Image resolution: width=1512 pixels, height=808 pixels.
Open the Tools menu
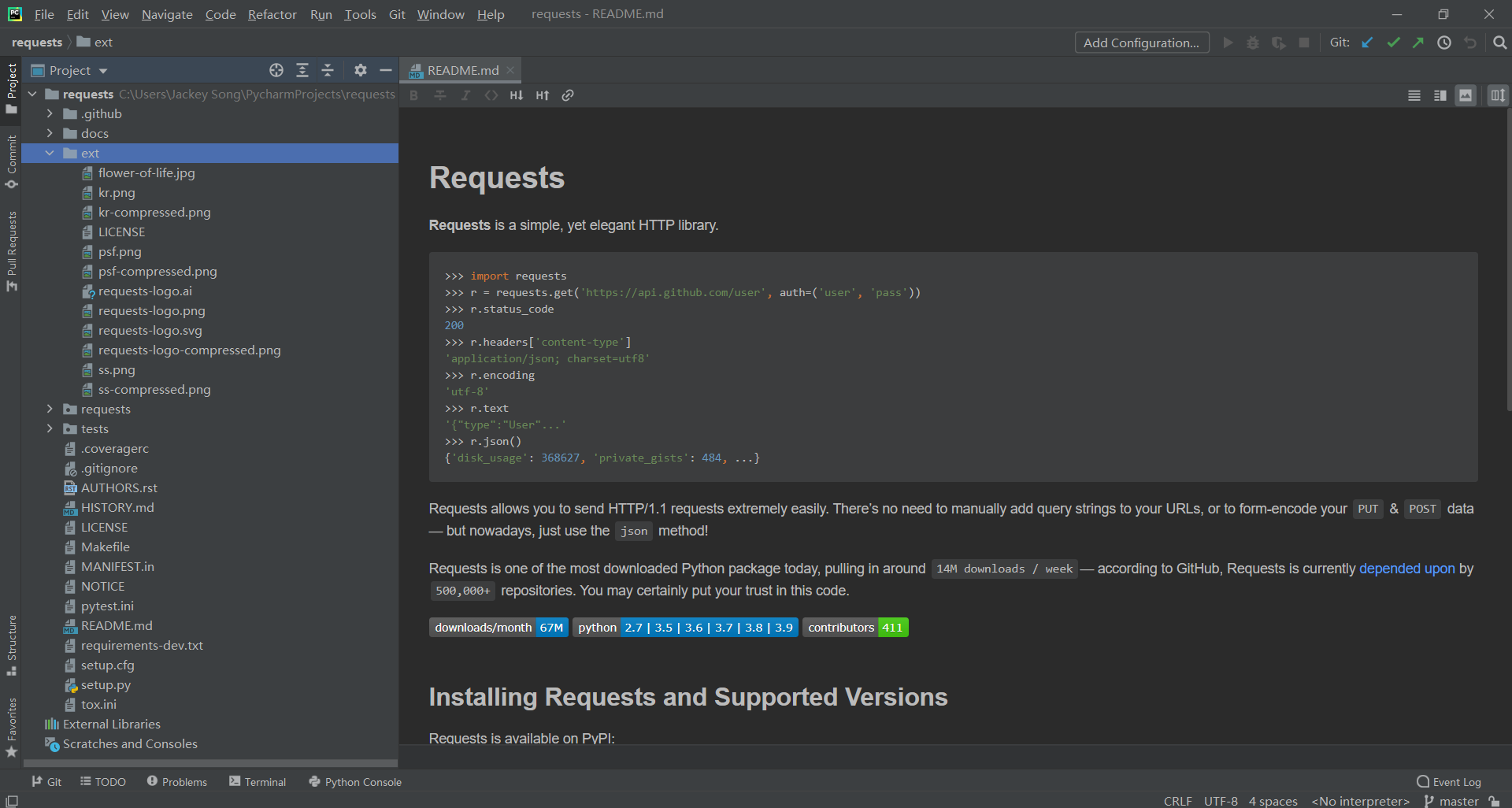(360, 14)
